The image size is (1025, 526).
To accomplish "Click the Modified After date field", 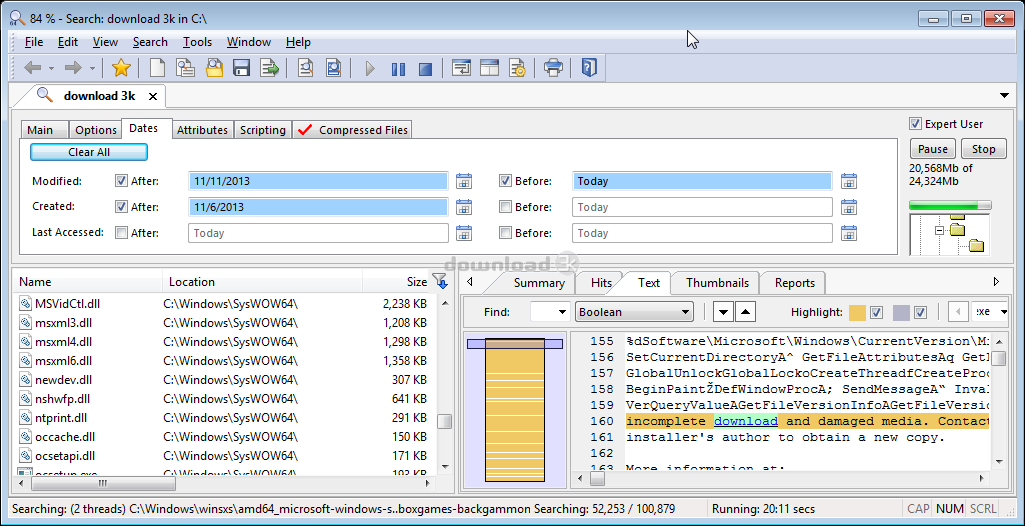I will pyautogui.click(x=318, y=181).
